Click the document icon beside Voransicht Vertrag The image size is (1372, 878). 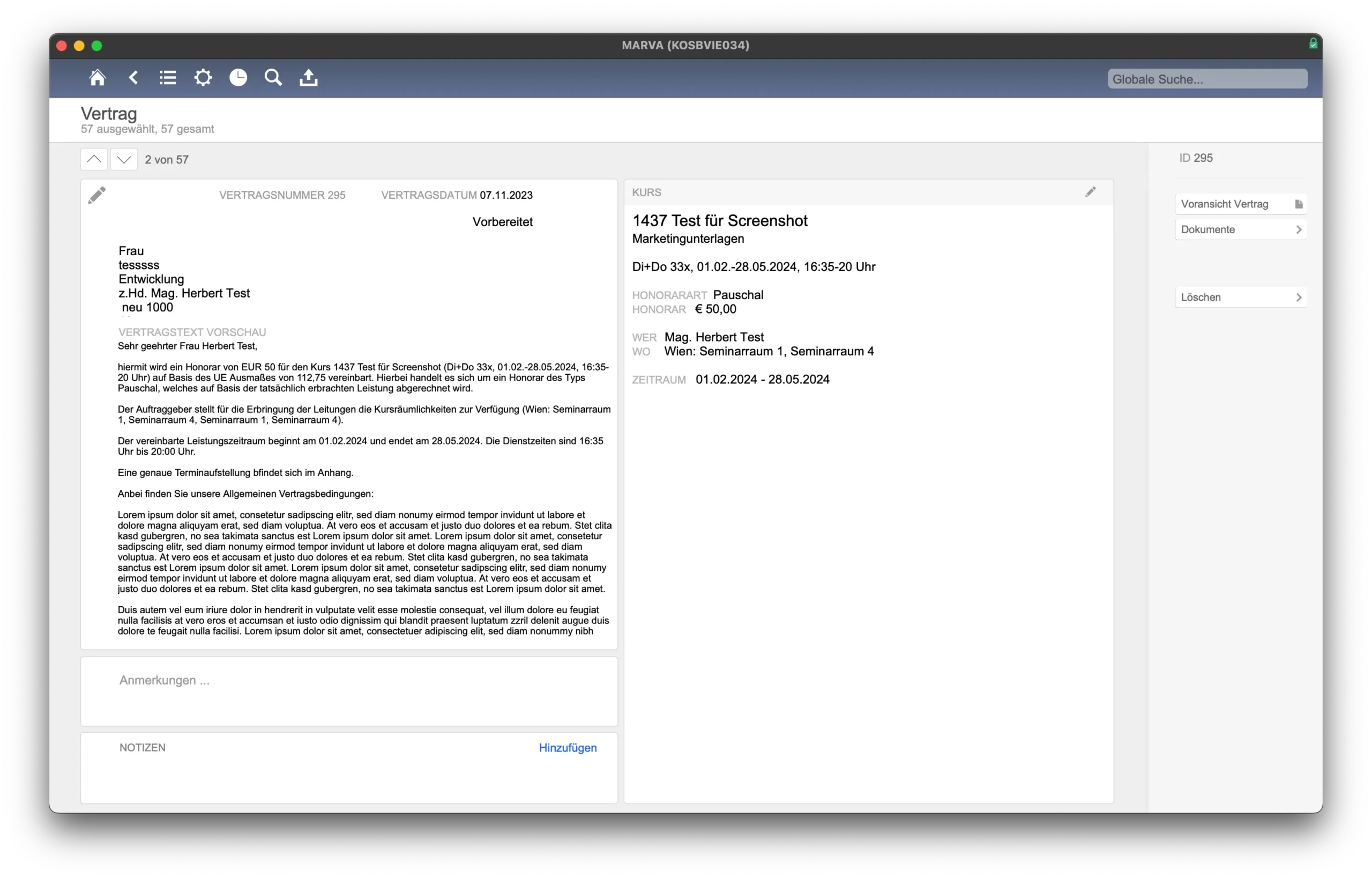tap(1299, 204)
